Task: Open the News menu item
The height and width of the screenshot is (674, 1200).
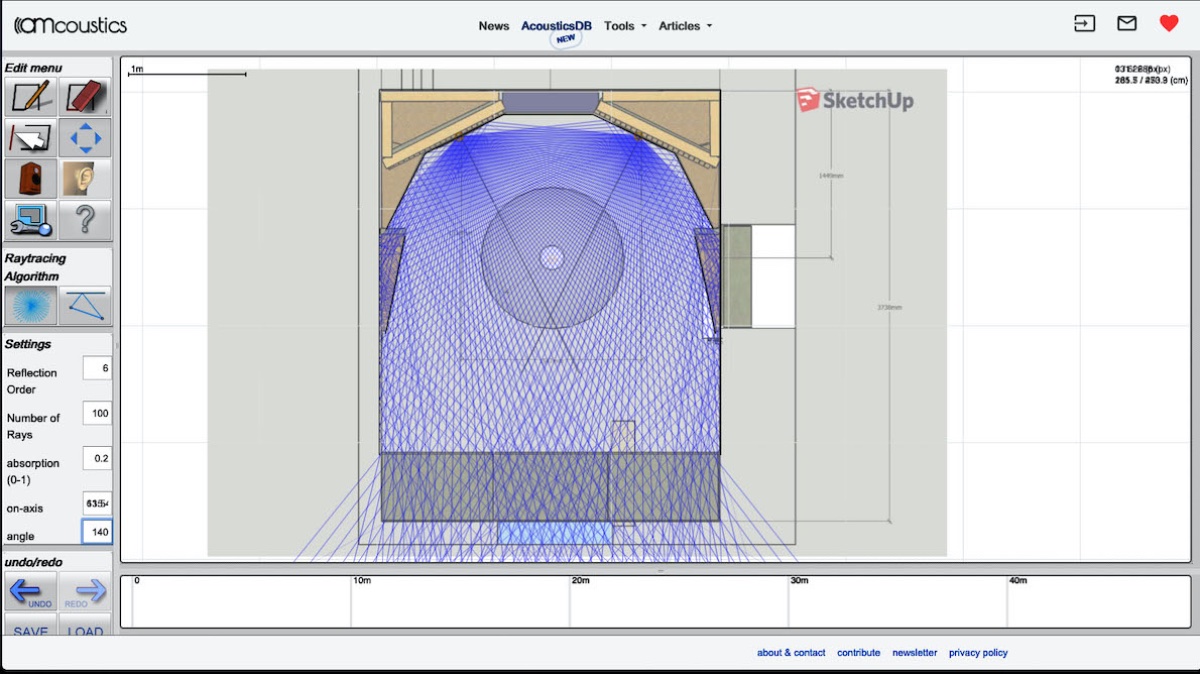Action: pos(493,26)
